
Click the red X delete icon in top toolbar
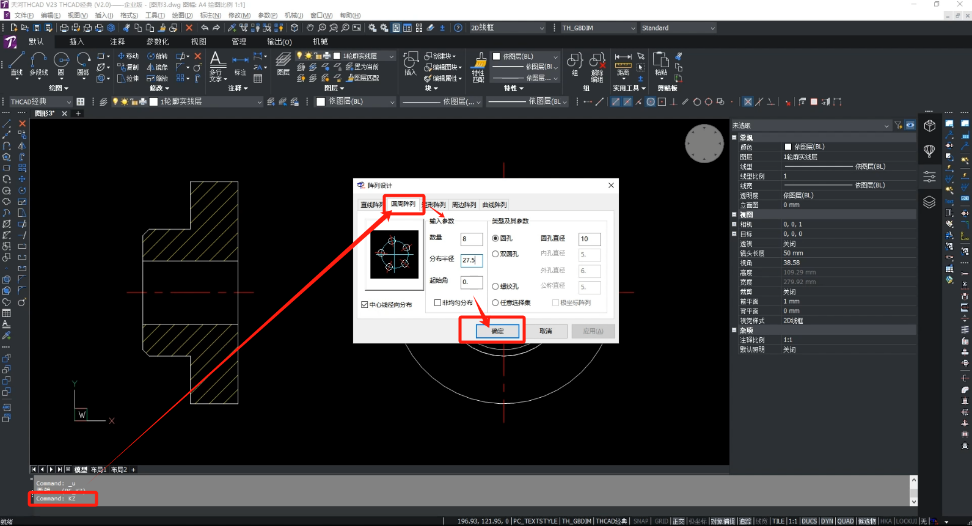189,28
